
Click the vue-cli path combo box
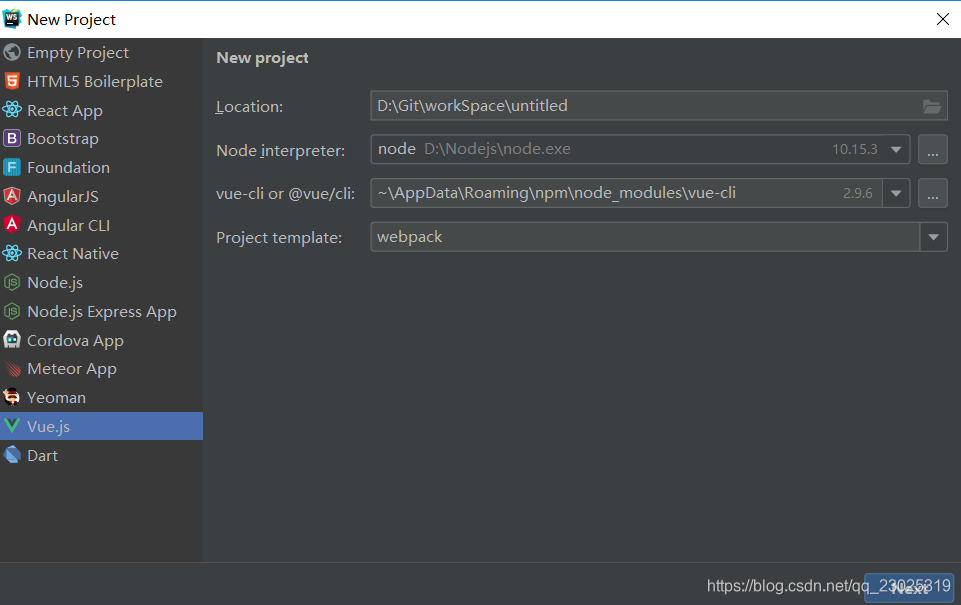pos(640,193)
